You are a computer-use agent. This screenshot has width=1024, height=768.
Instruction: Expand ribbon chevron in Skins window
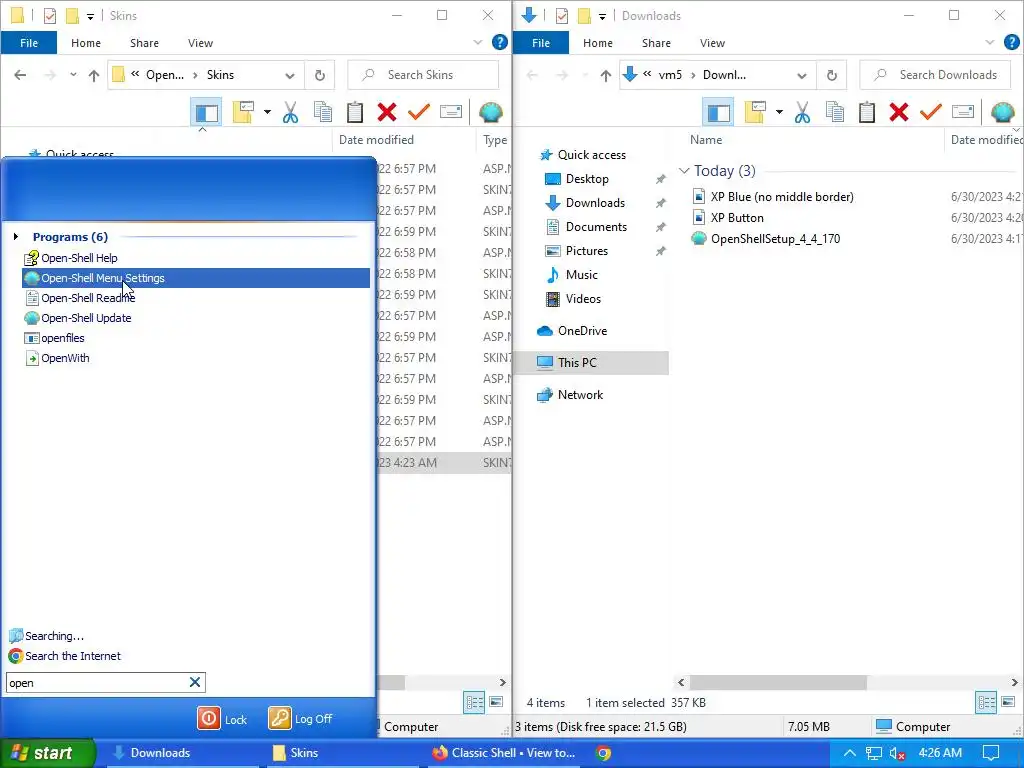[x=477, y=42]
